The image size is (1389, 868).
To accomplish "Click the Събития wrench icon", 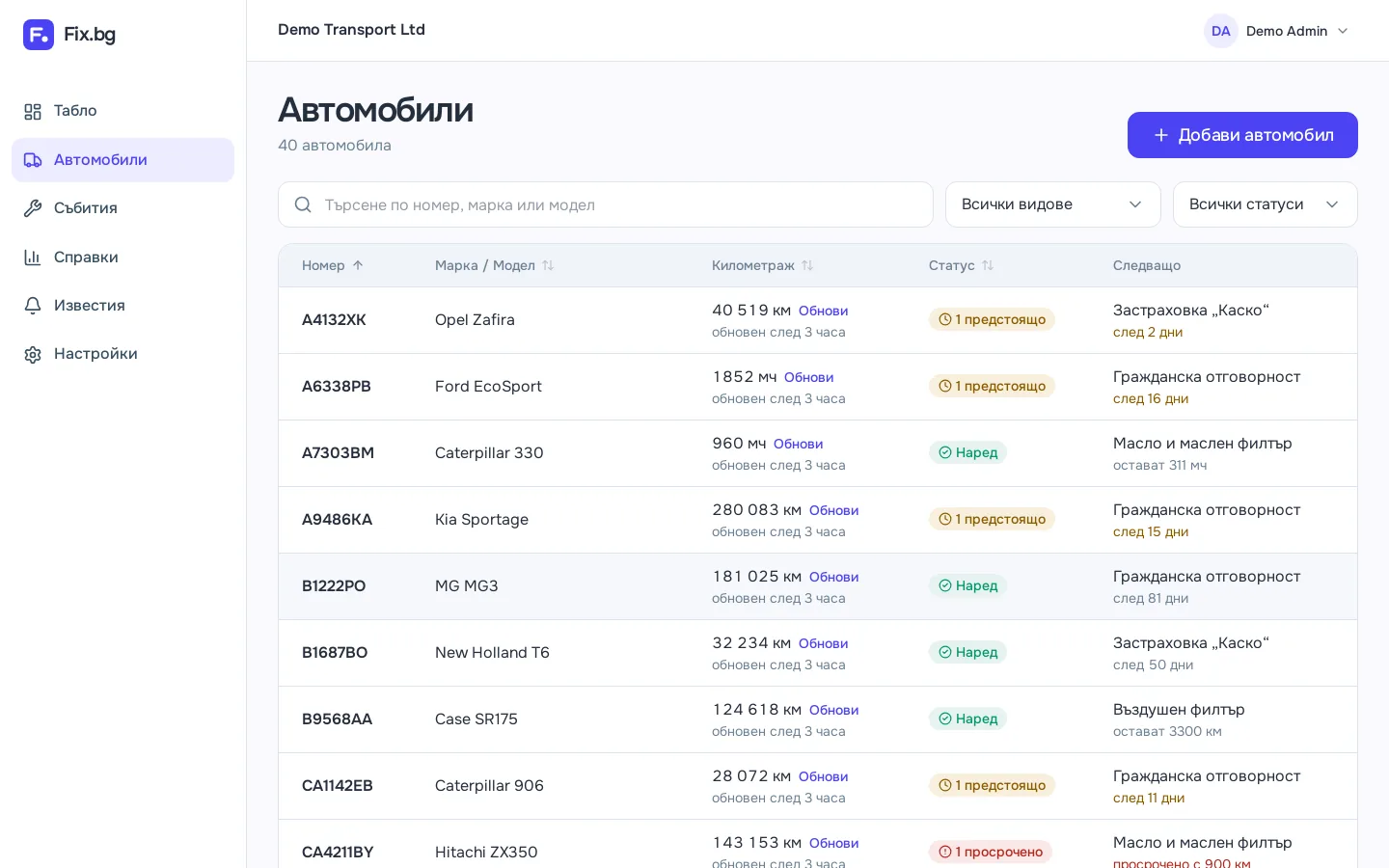I will point(33,208).
